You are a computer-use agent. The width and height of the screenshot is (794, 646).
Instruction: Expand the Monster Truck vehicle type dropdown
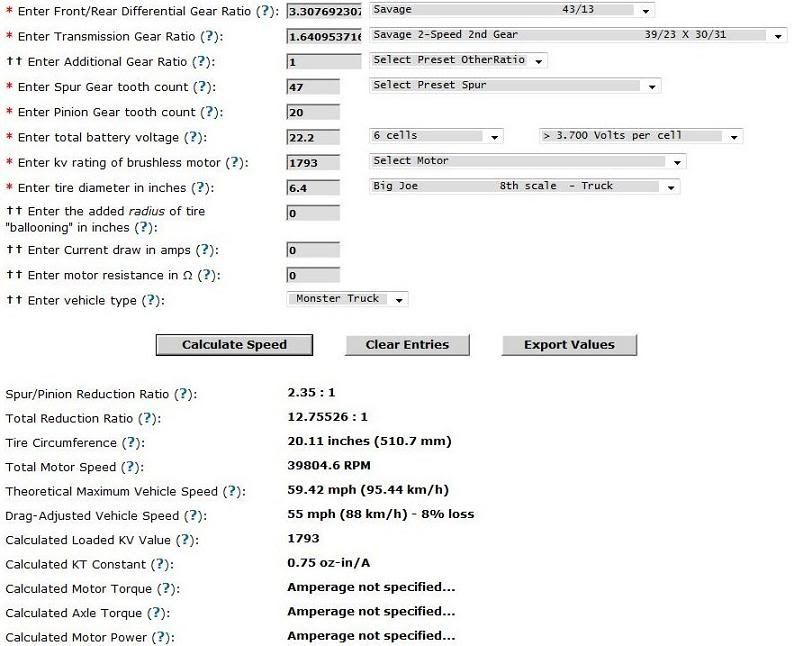(x=348, y=299)
